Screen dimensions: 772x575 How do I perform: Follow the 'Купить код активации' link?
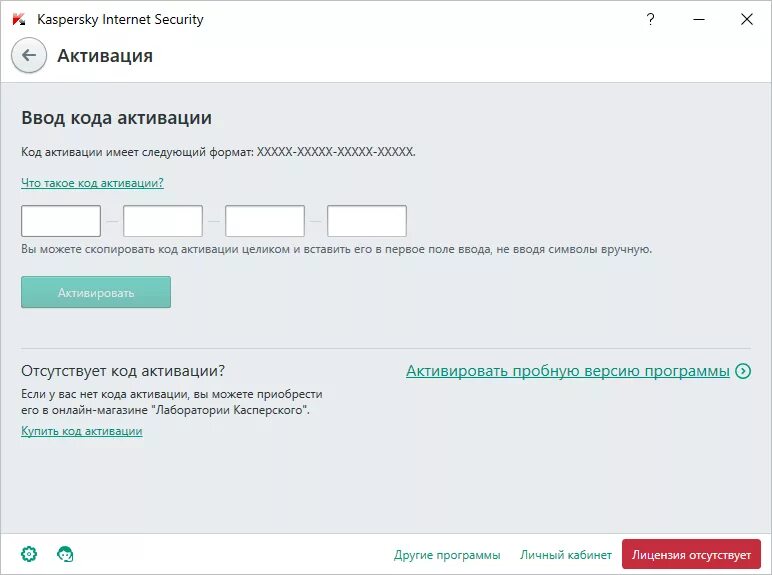pyautogui.click(x=82, y=431)
